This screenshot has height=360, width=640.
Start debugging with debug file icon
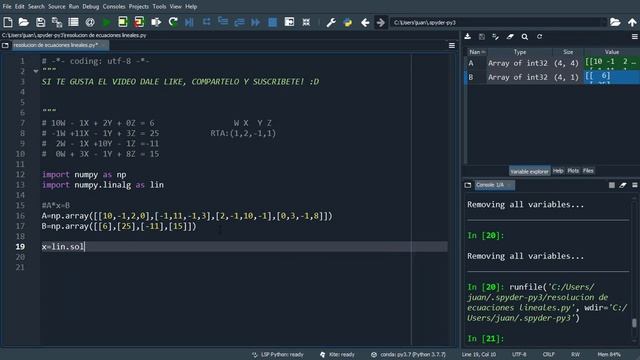(189, 22)
